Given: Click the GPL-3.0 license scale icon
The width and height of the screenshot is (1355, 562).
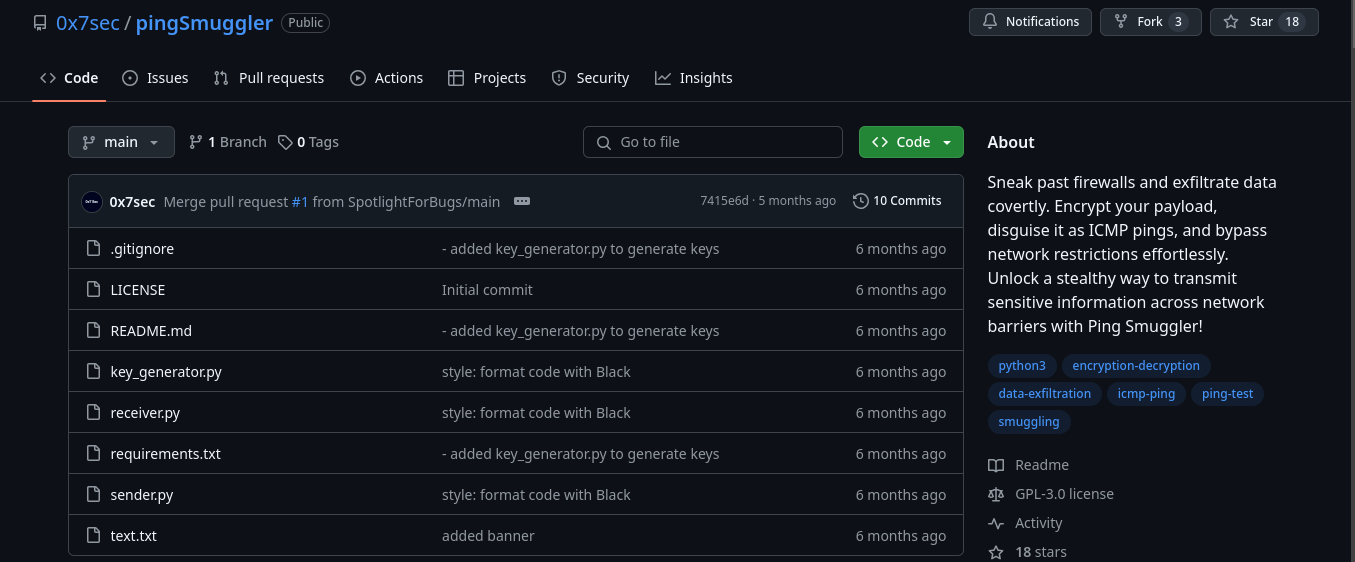Looking at the screenshot, I should (x=996, y=494).
